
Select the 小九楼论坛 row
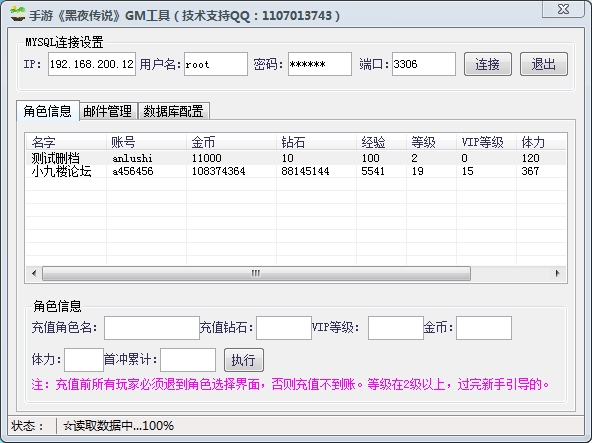[296, 171]
